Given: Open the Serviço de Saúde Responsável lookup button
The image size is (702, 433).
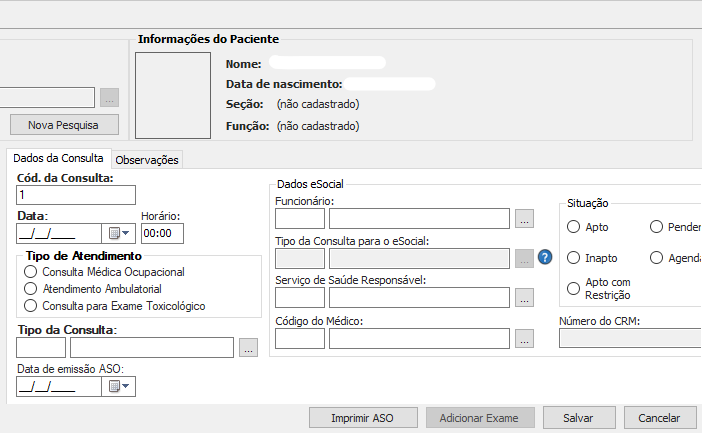Looking at the screenshot, I should click(525, 297).
